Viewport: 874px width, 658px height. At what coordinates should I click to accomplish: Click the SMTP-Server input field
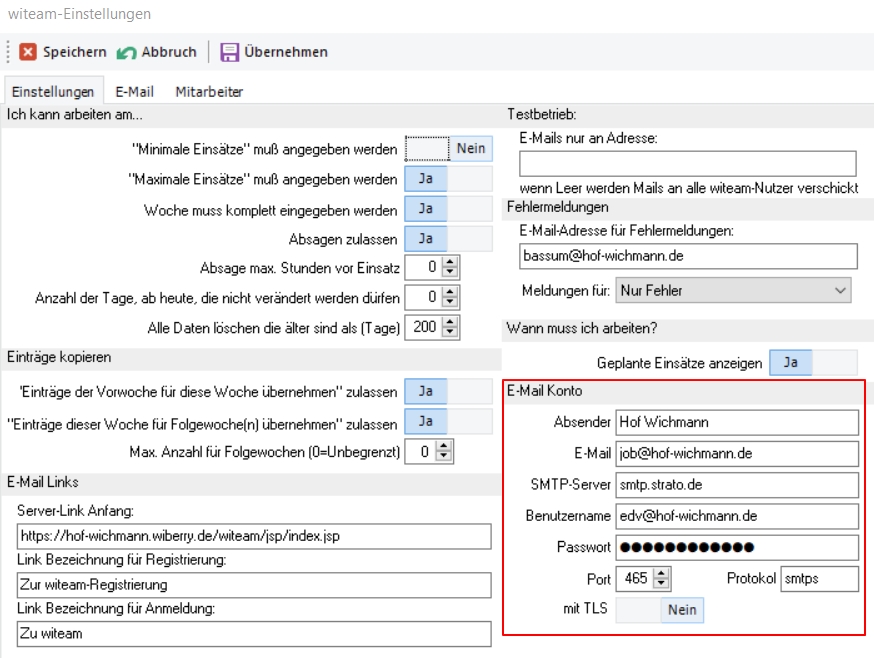736,485
